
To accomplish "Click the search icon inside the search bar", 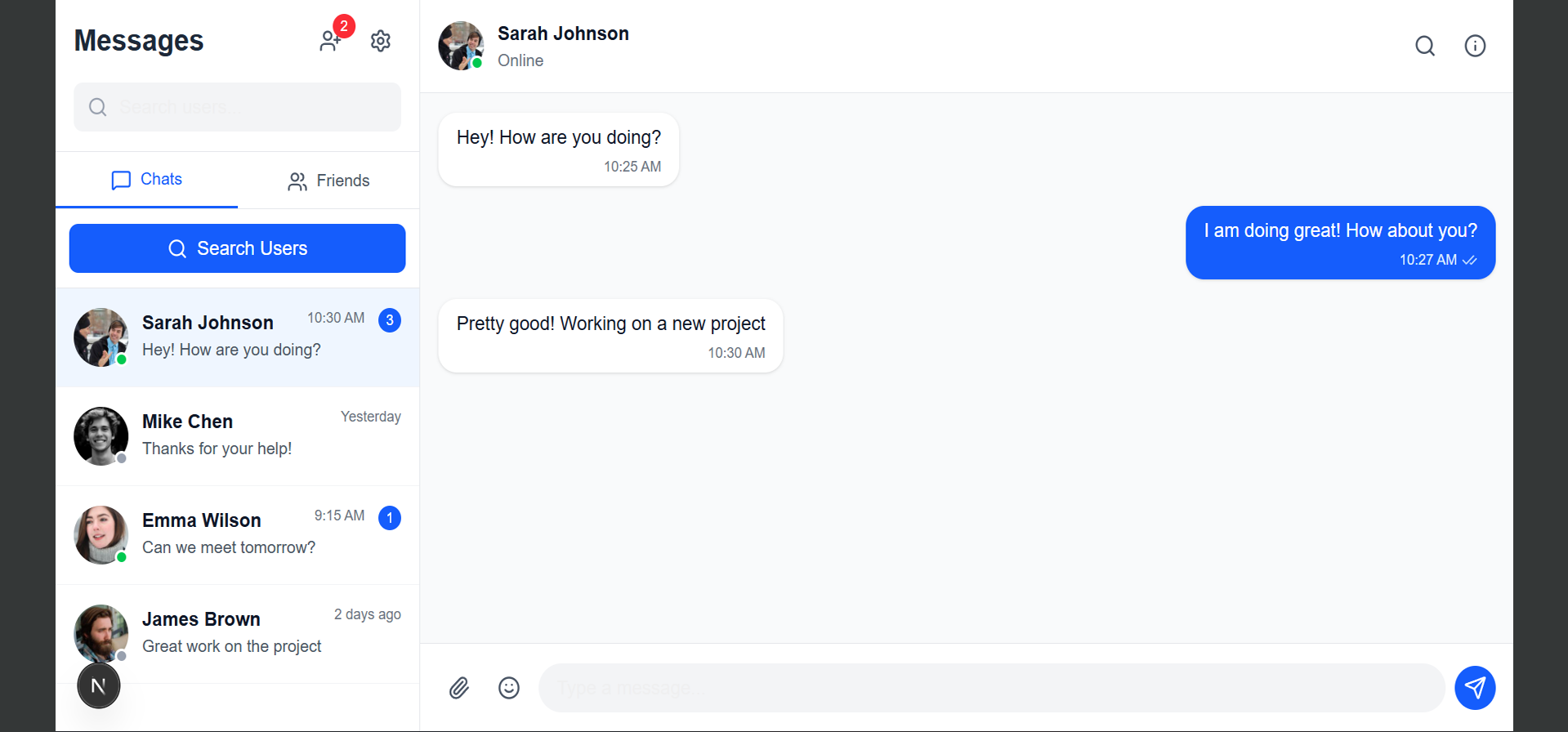I will (x=97, y=107).
